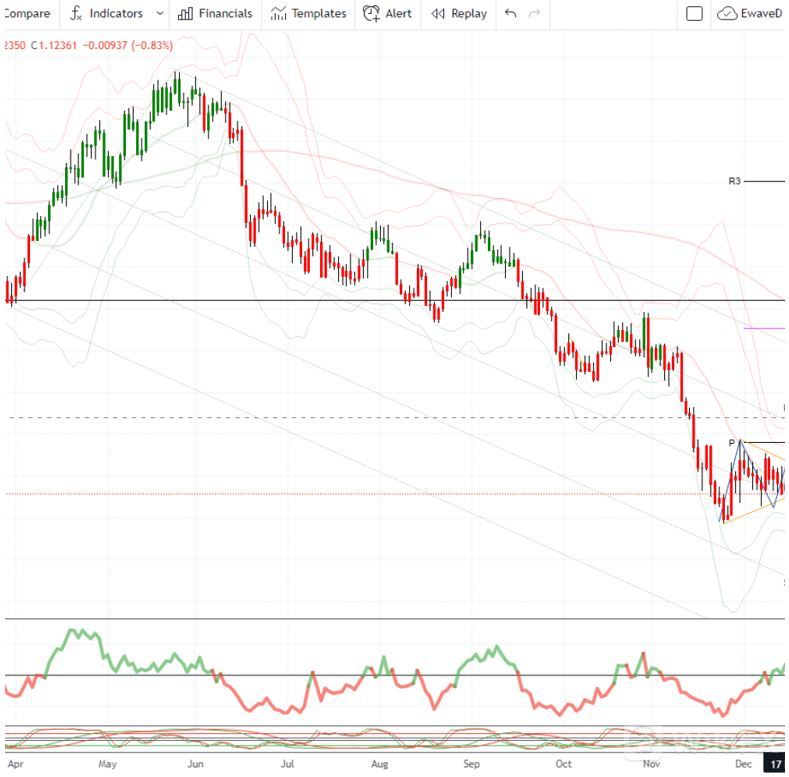Create a new Alert

387,14
